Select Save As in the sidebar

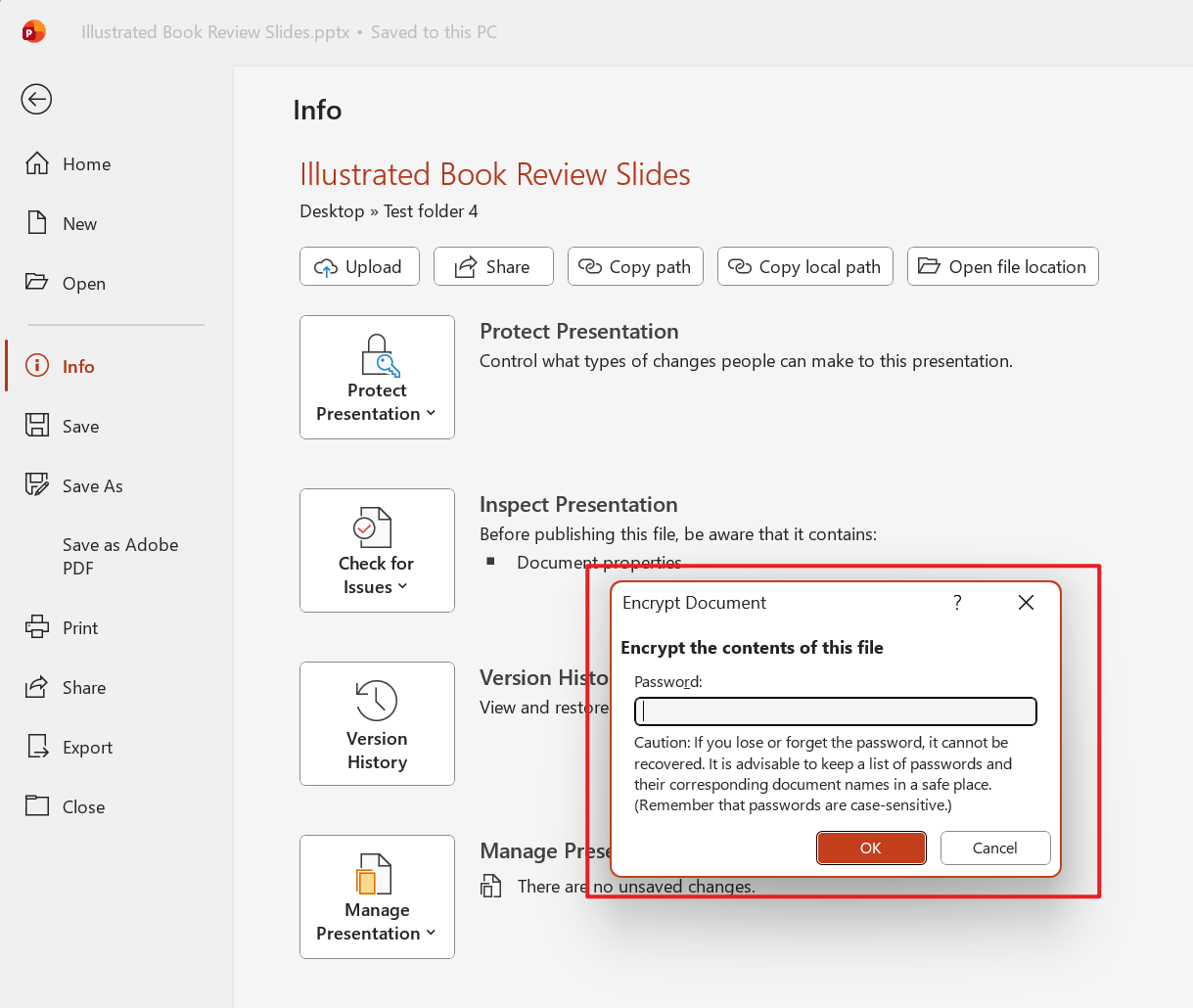(92, 485)
